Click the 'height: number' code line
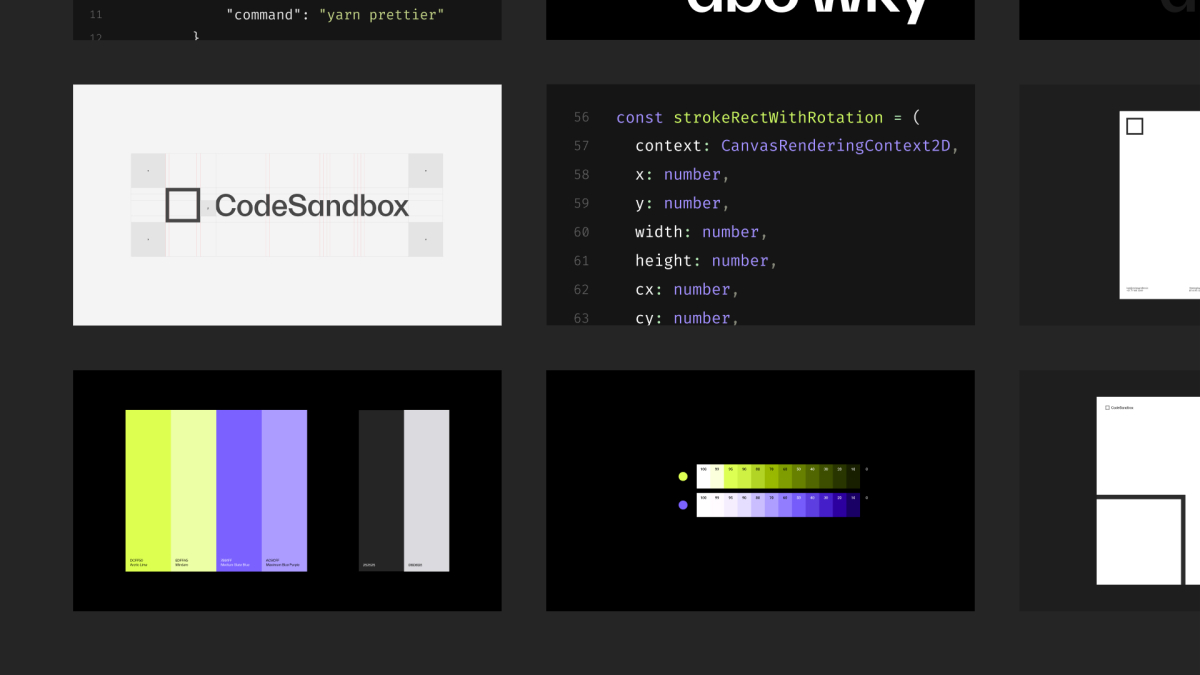 (x=706, y=261)
